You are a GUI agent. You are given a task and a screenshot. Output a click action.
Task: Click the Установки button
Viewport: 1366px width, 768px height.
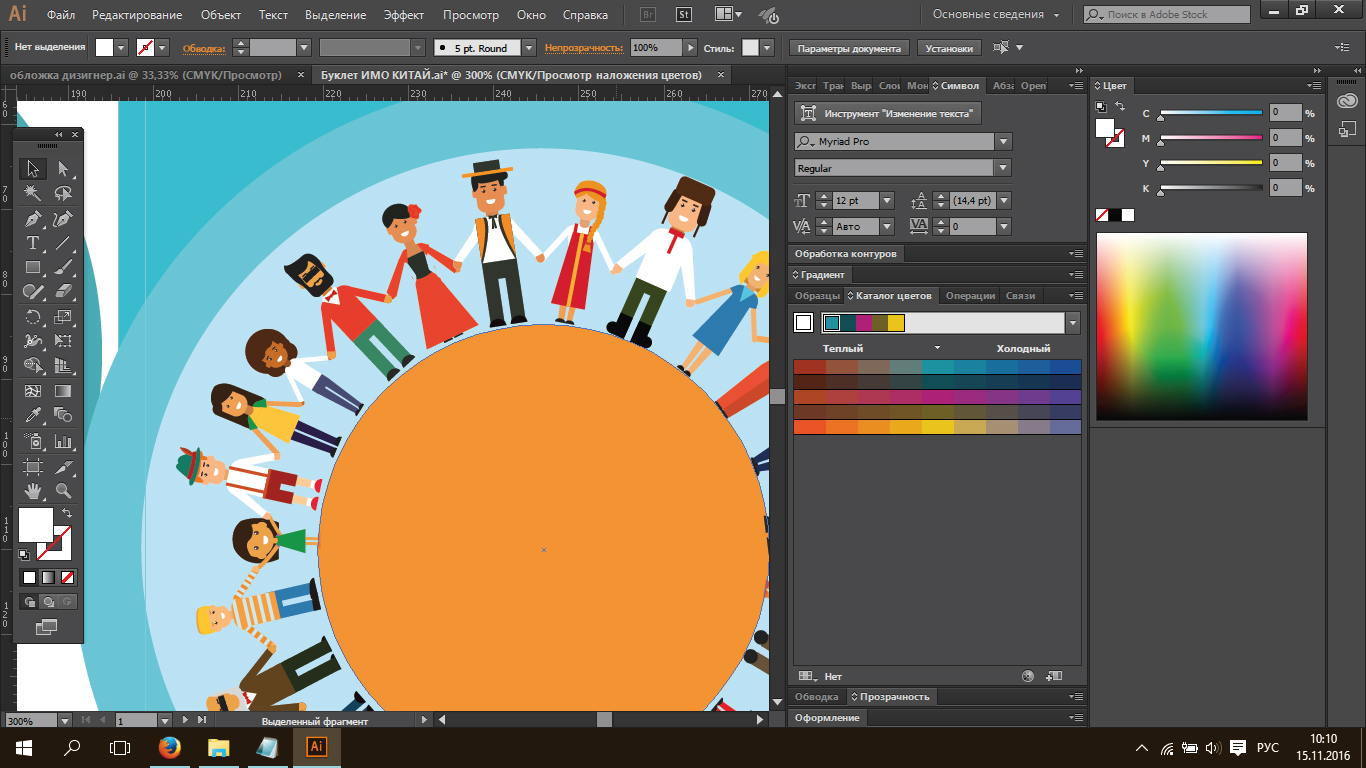point(948,48)
